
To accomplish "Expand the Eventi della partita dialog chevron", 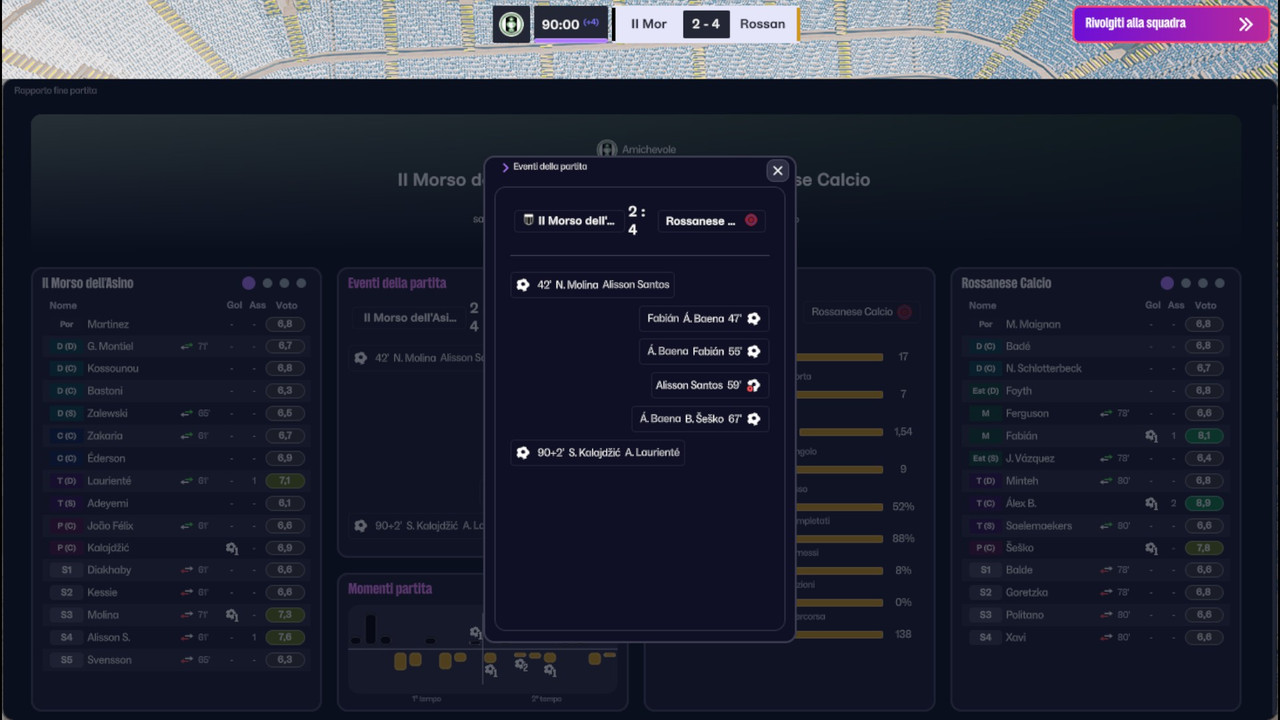I will pos(505,167).
